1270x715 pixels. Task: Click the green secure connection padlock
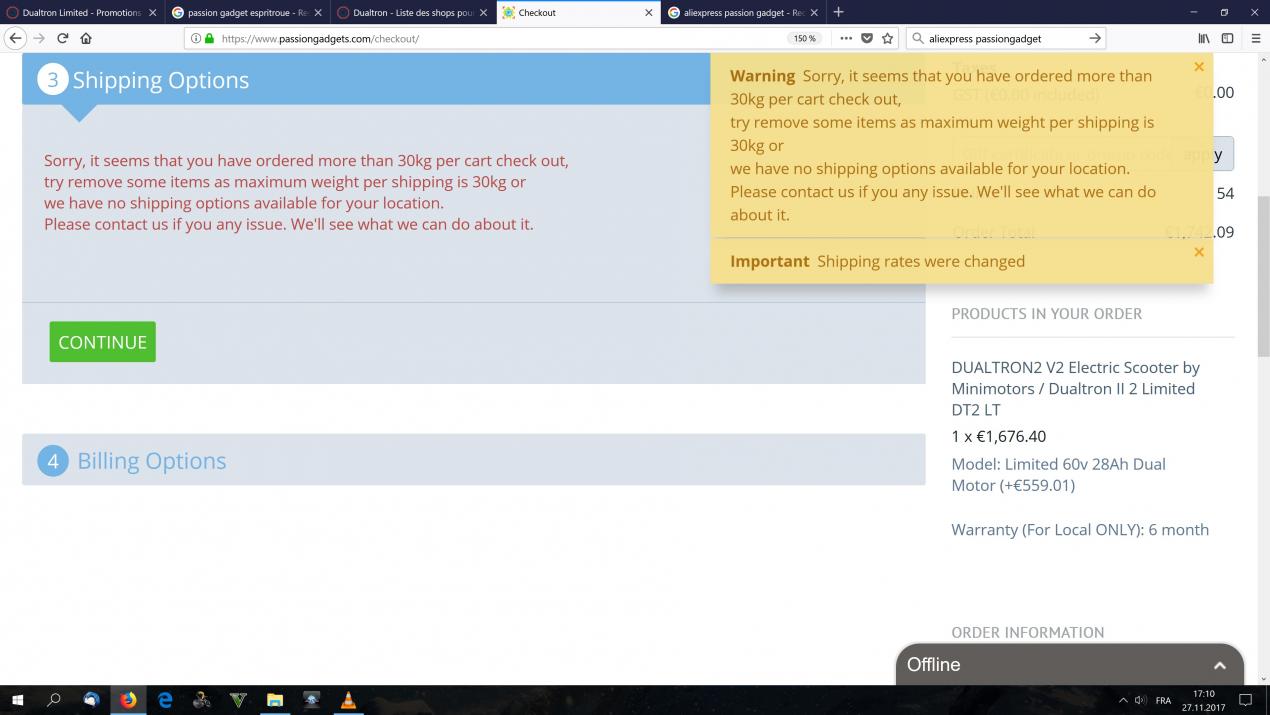pyautogui.click(x=209, y=38)
